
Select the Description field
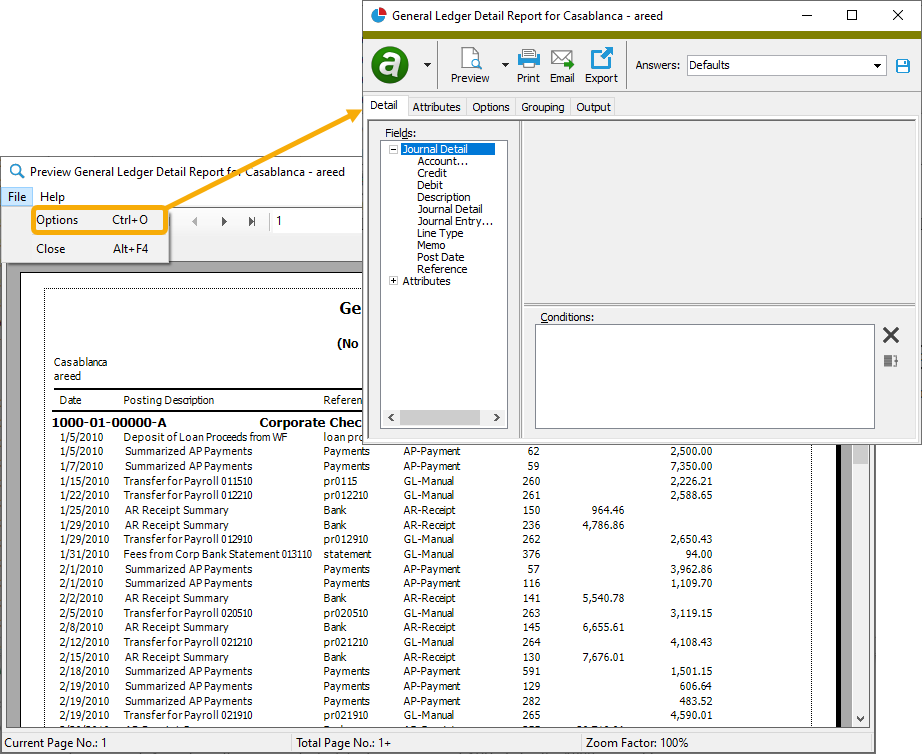tap(444, 197)
